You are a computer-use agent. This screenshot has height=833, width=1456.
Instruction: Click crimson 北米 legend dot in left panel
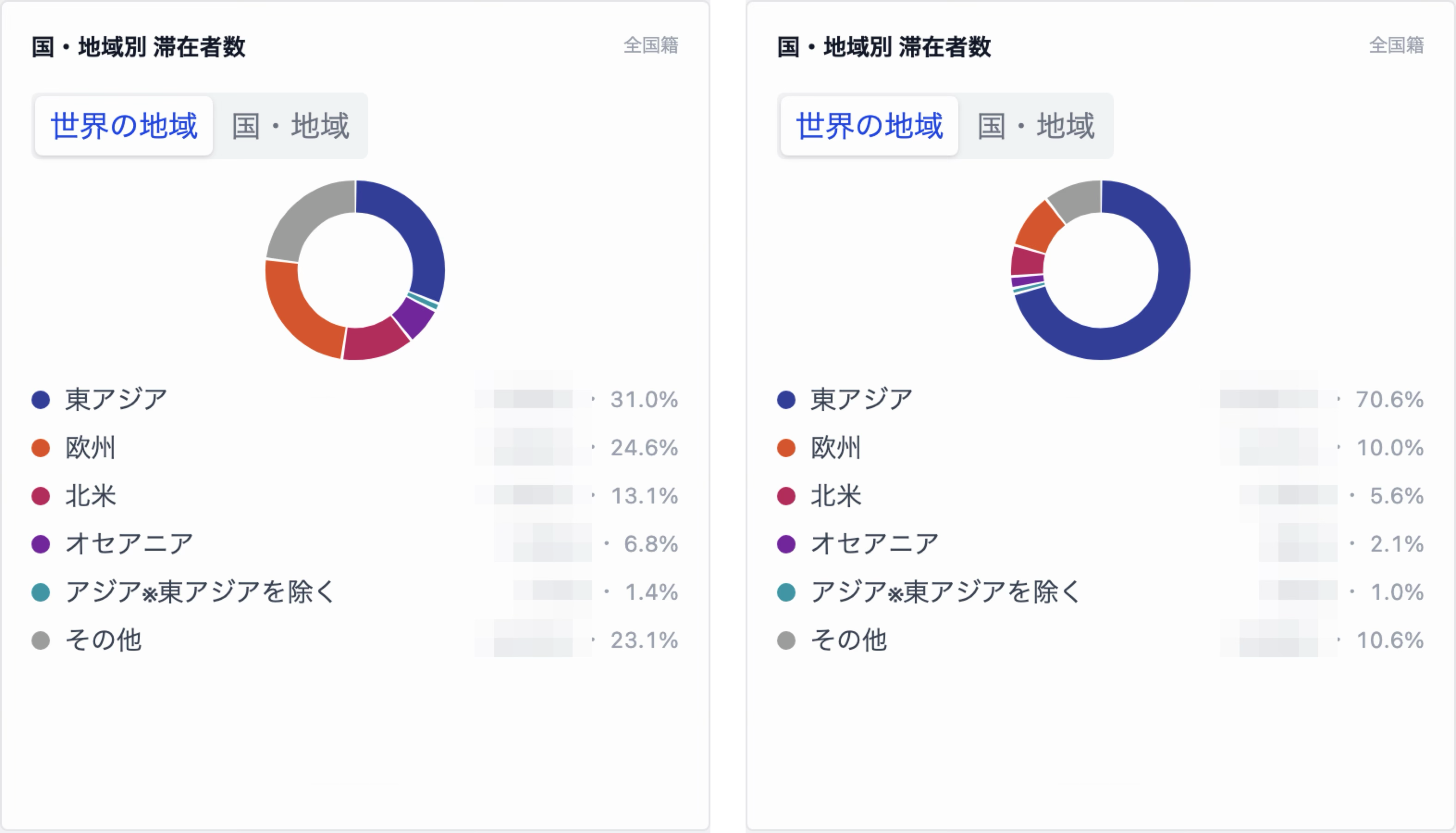pos(41,496)
